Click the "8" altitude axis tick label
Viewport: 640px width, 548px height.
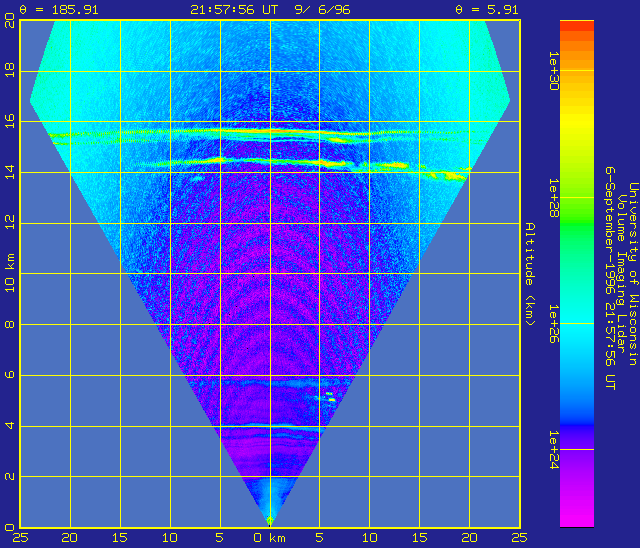pyautogui.click(x=10, y=324)
